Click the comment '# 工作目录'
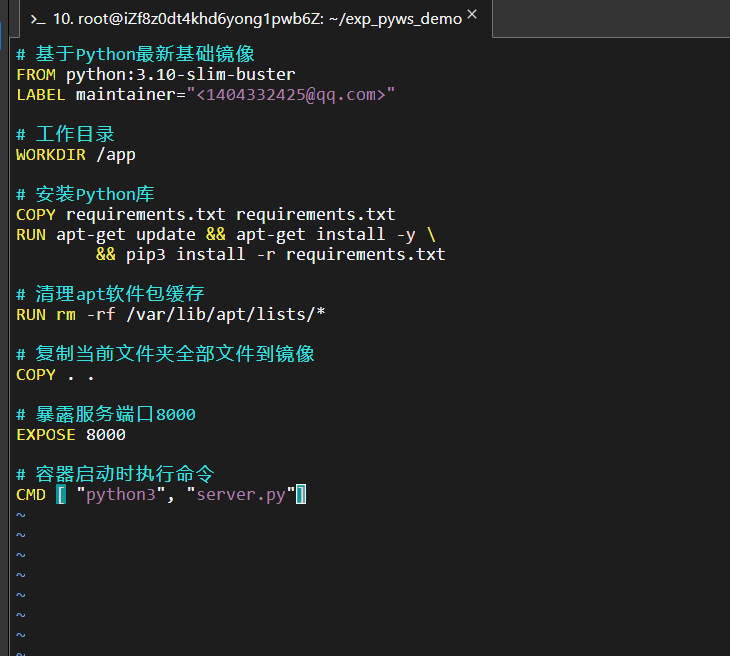 pyautogui.click(x=65, y=134)
